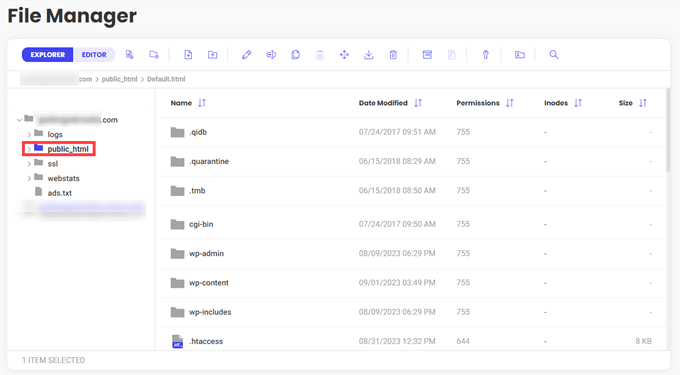680x375 pixels.
Task: Click the Copy icon
Action: click(x=295, y=55)
